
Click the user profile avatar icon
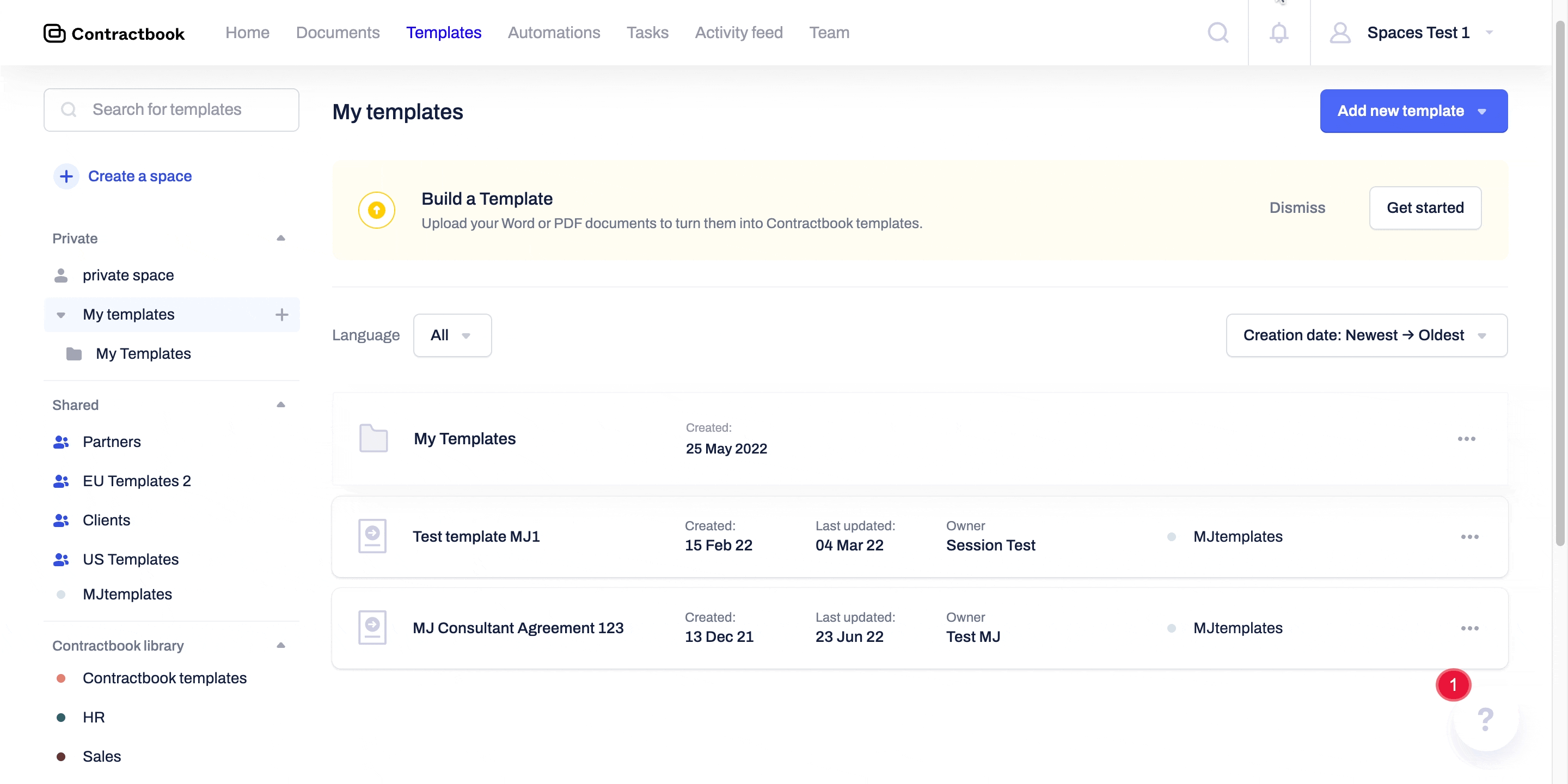1340,32
